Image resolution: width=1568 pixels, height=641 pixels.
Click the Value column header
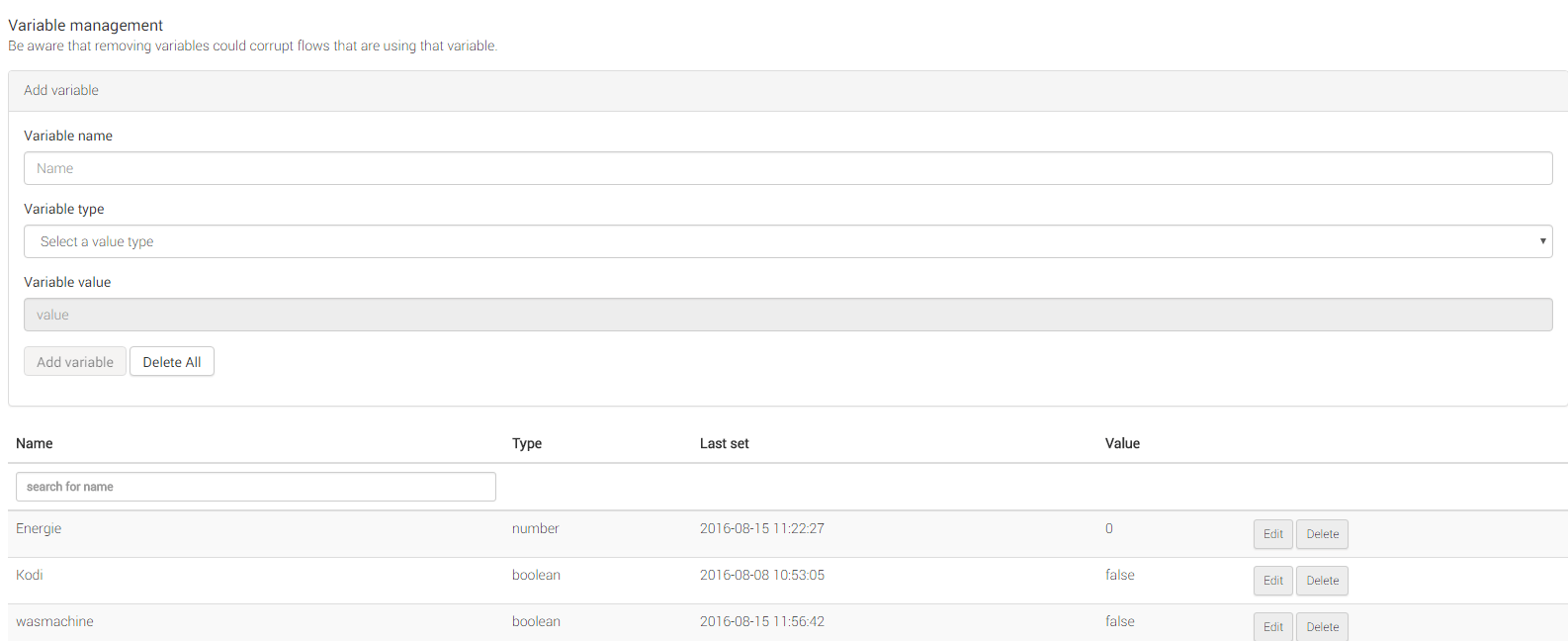coord(1122,443)
